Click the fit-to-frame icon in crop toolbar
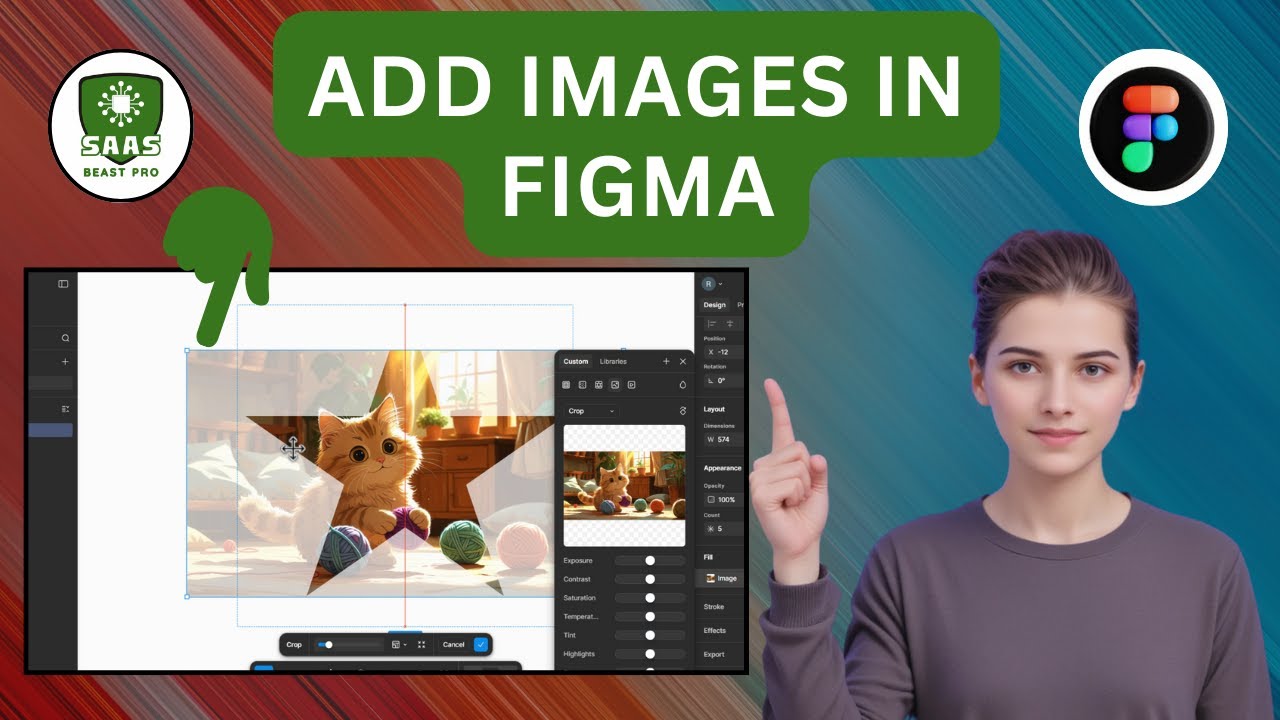 click(421, 645)
